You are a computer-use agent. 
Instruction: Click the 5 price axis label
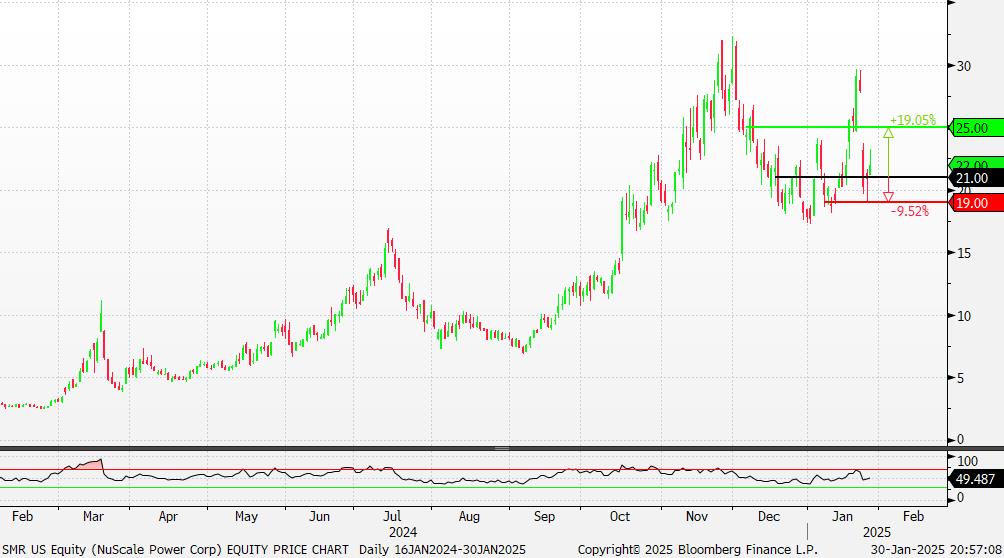960,378
